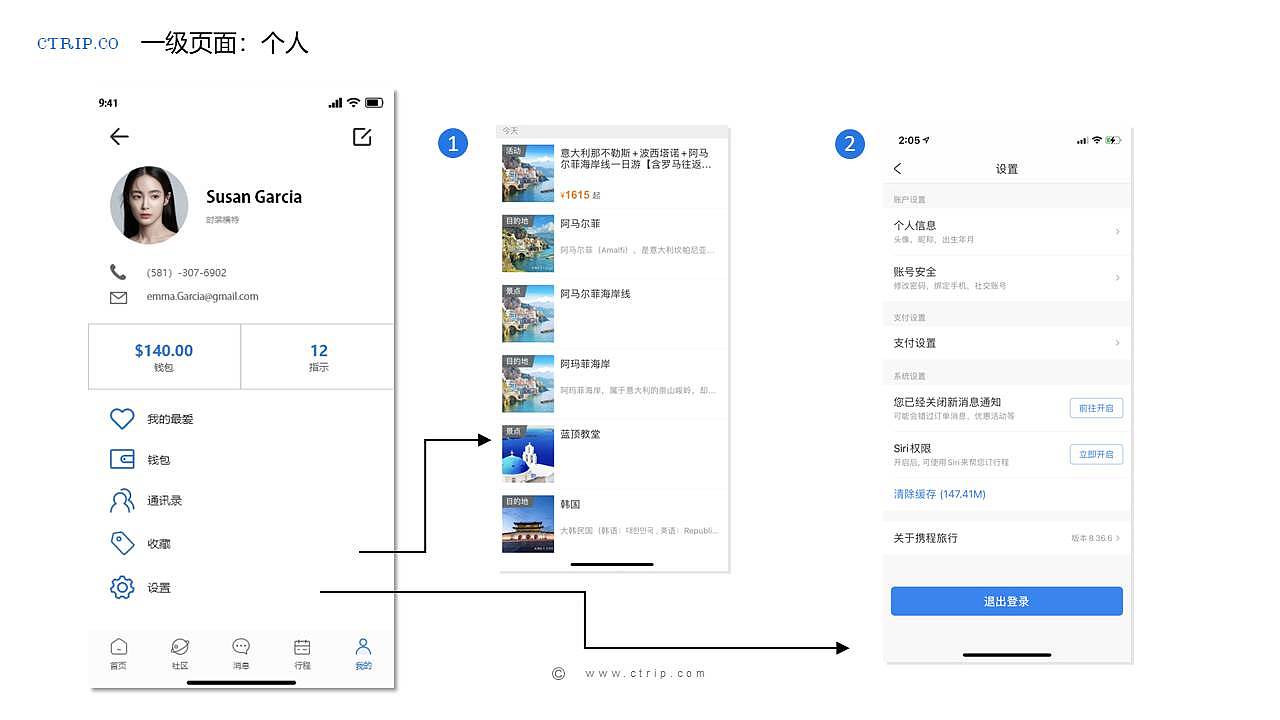Switch to the 行程 tab
Viewport: 1280px width, 720px height.
pyautogui.click(x=301, y=651)
